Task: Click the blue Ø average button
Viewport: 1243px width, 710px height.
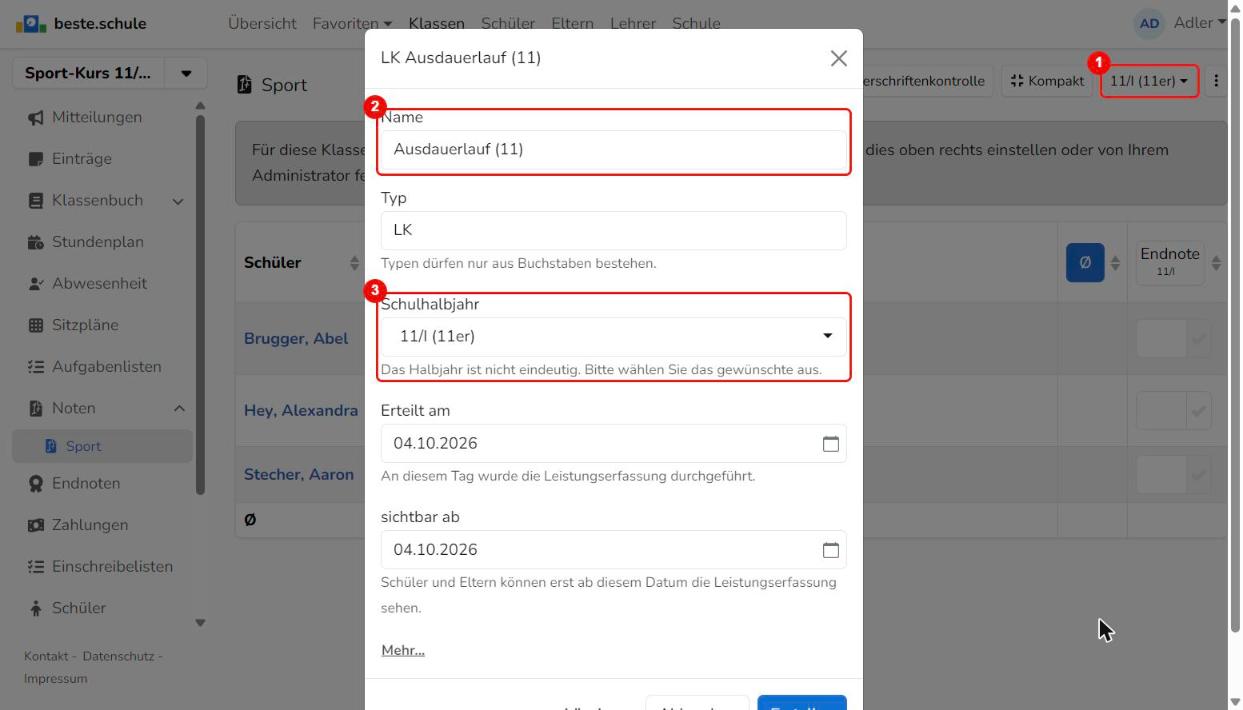Action: (1085, 263)
